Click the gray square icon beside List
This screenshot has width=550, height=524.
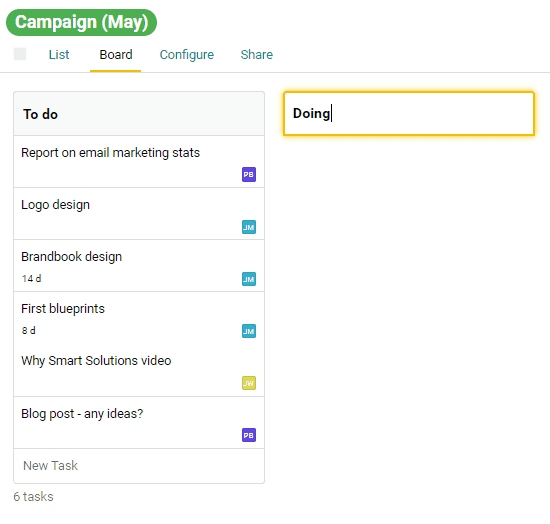[20, 54]
